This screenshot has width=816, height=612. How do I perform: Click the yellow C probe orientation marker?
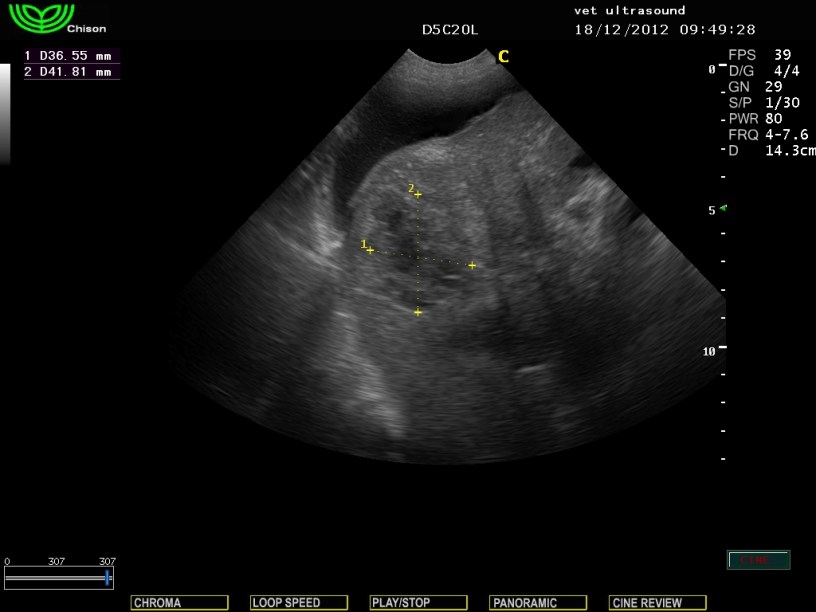[x=503, y=57]
